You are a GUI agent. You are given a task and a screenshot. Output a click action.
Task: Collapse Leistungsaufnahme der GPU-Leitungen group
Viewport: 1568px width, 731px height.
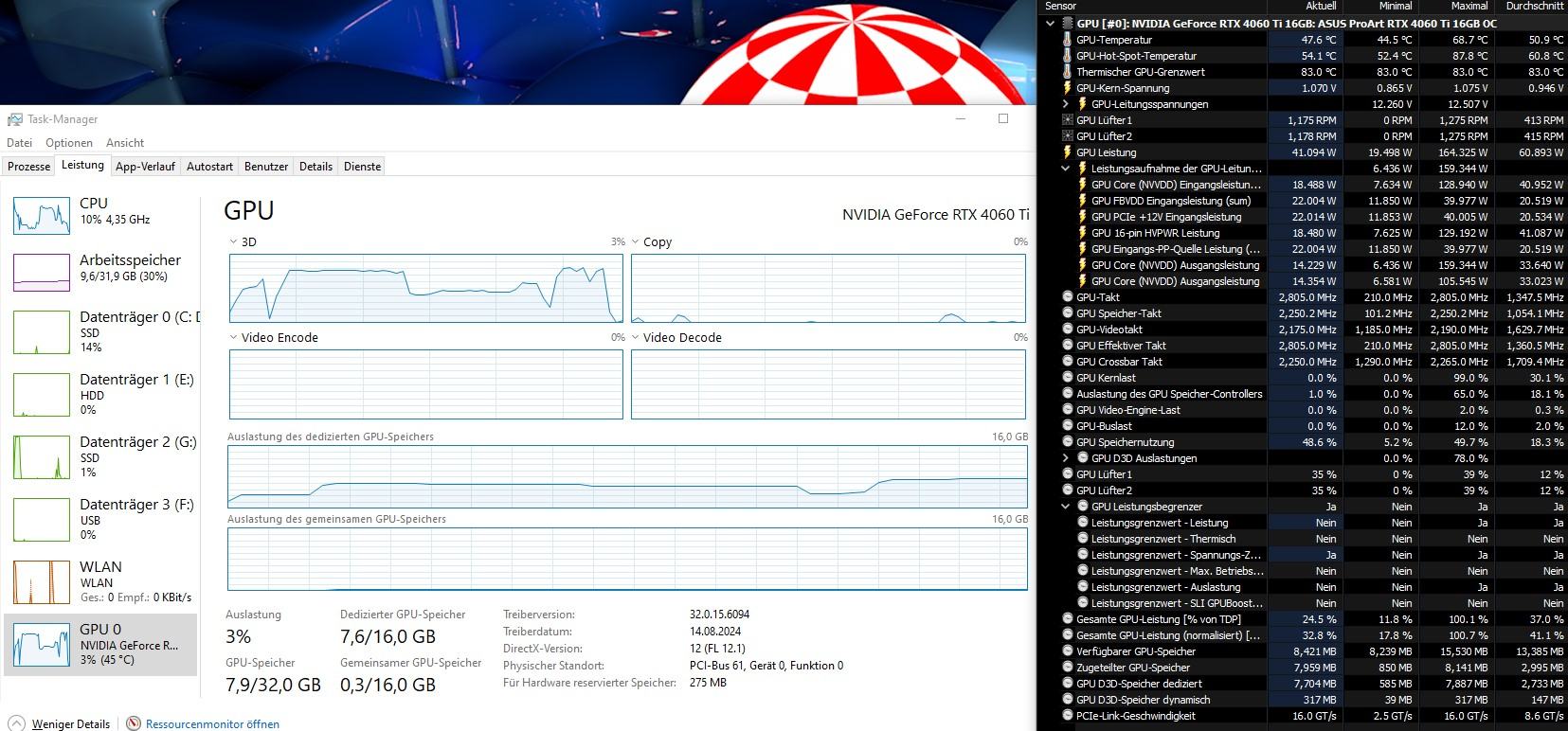pos(1066,169)
